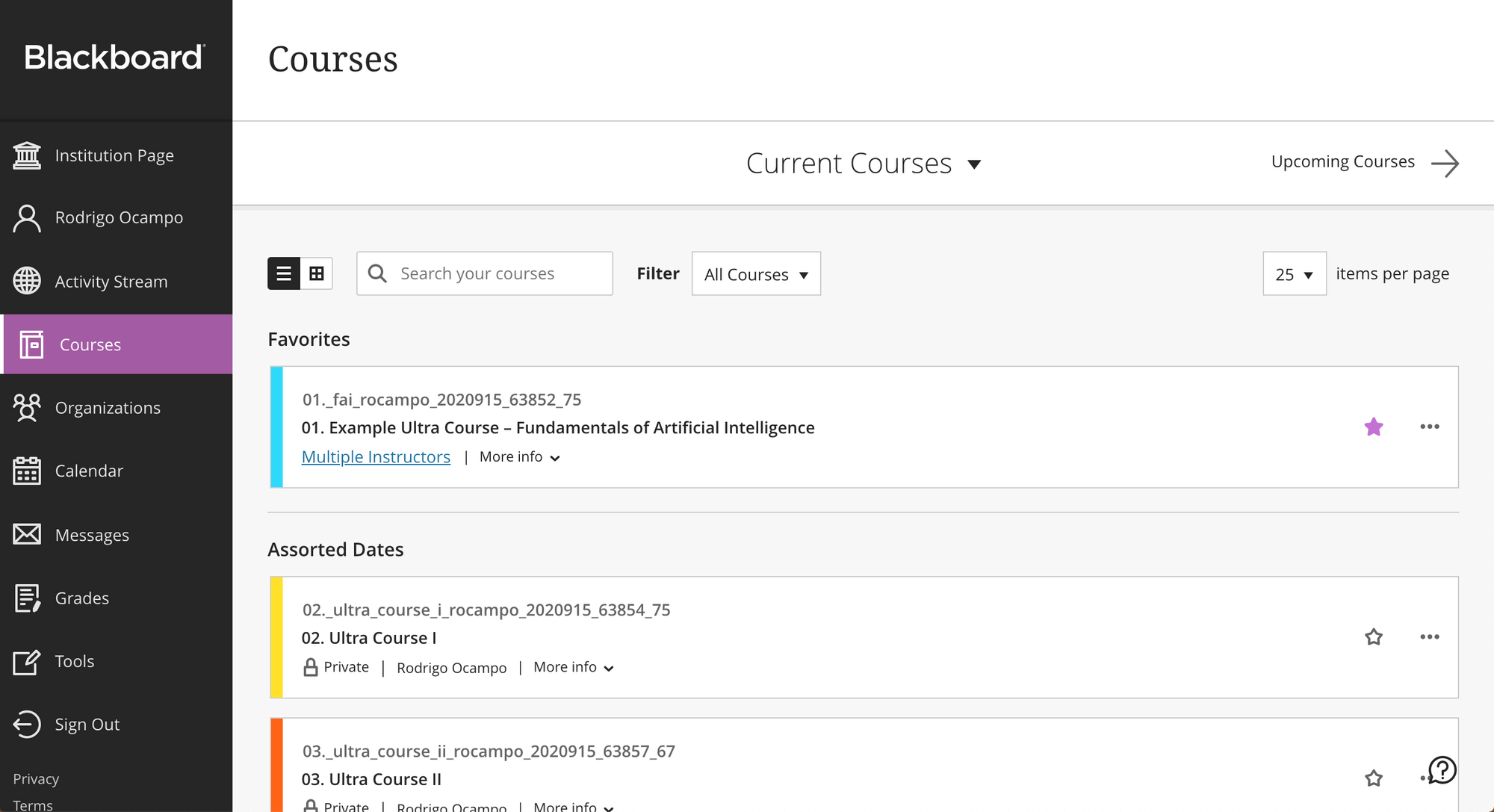
Task: Open Organizations from the sidebar
Action: (108, 407)
